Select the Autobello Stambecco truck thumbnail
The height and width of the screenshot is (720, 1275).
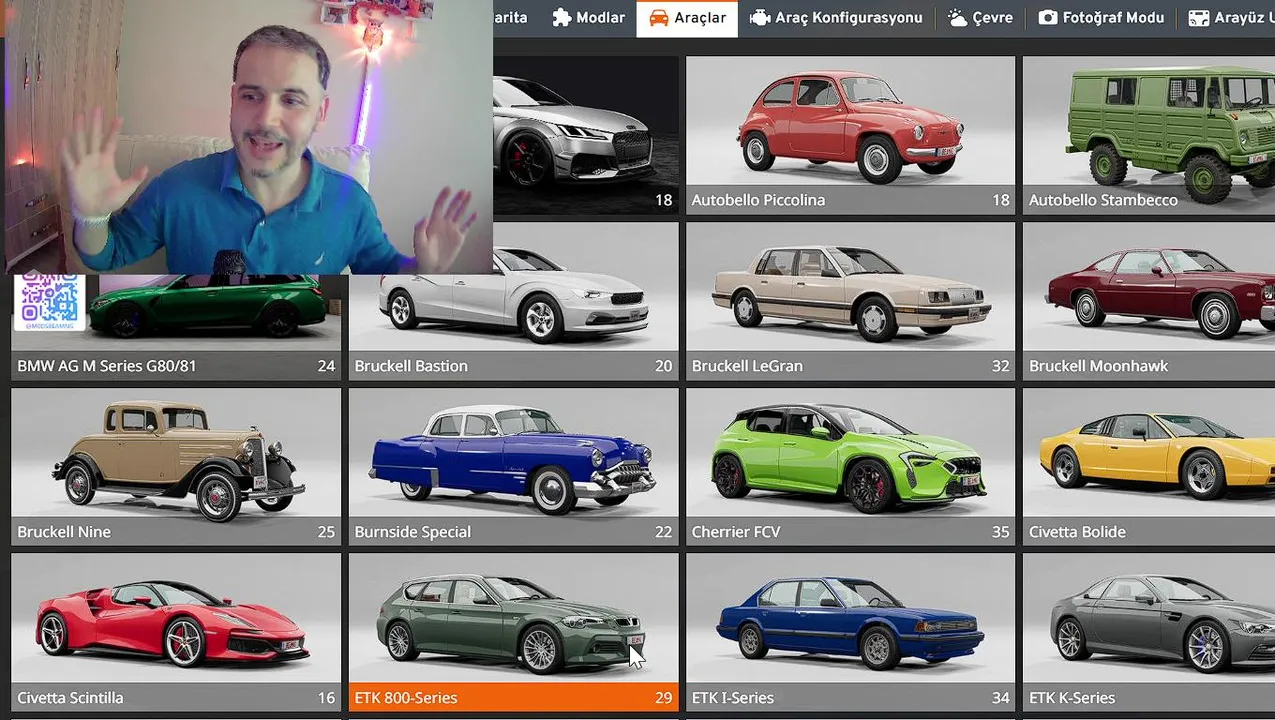(1149, 122)
